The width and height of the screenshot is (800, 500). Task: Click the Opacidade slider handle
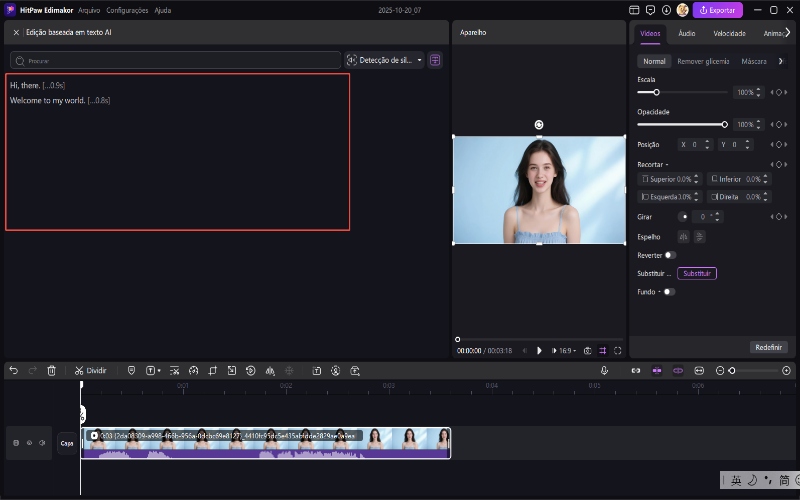pyautogui.click(x=724, y=124)
